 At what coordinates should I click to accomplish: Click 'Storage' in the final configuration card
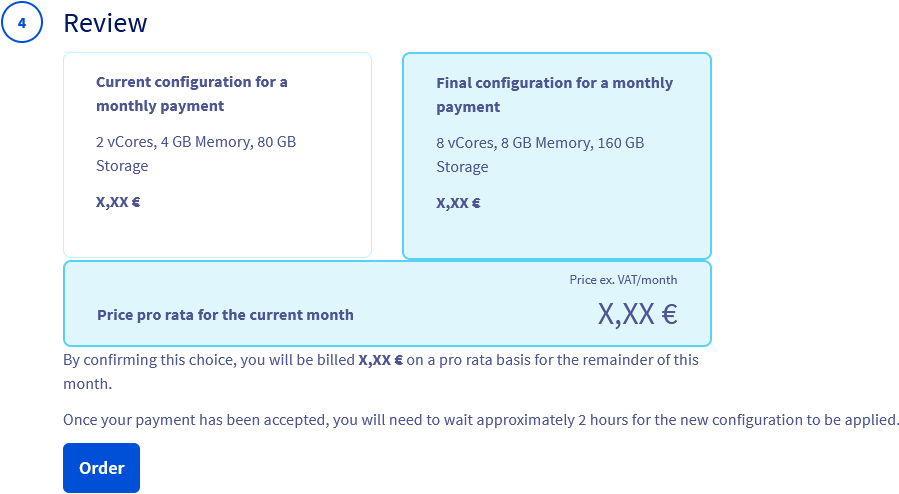(462, 167)
